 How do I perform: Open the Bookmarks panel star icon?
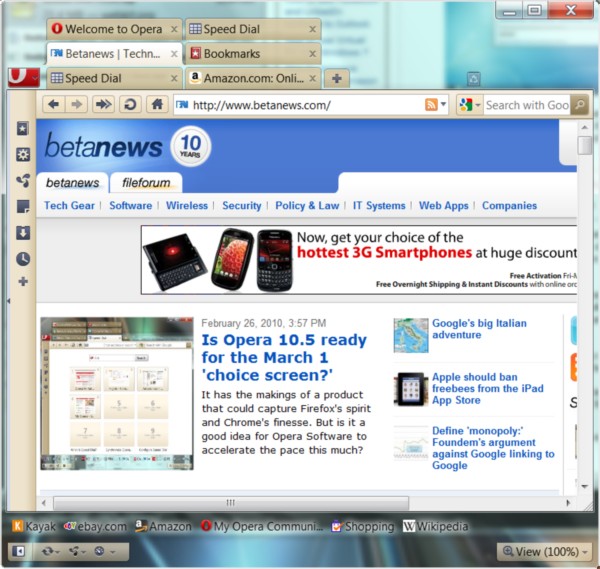[23, 129]
